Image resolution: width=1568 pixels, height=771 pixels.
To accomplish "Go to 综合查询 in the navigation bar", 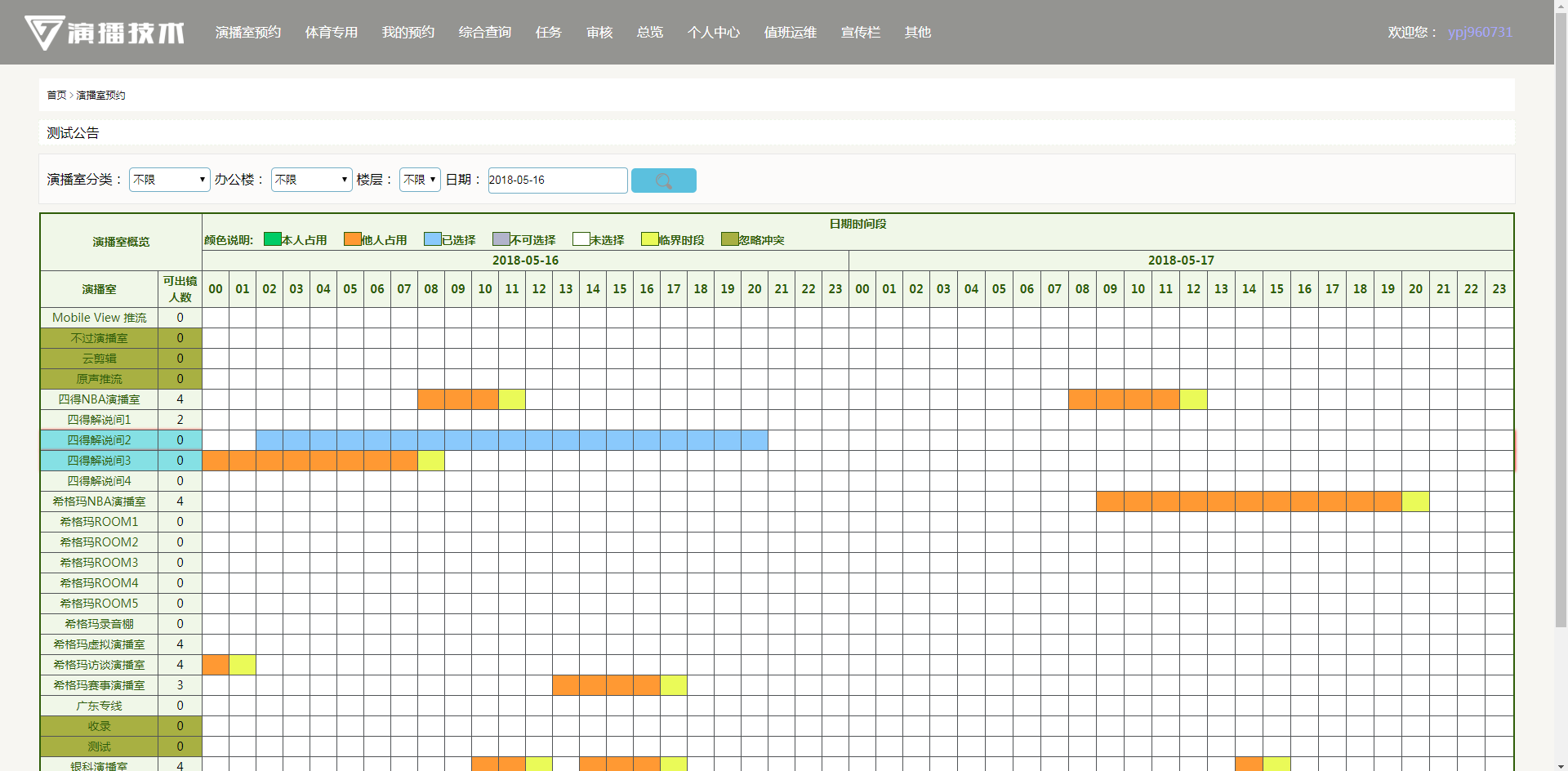I will [484, 33].
